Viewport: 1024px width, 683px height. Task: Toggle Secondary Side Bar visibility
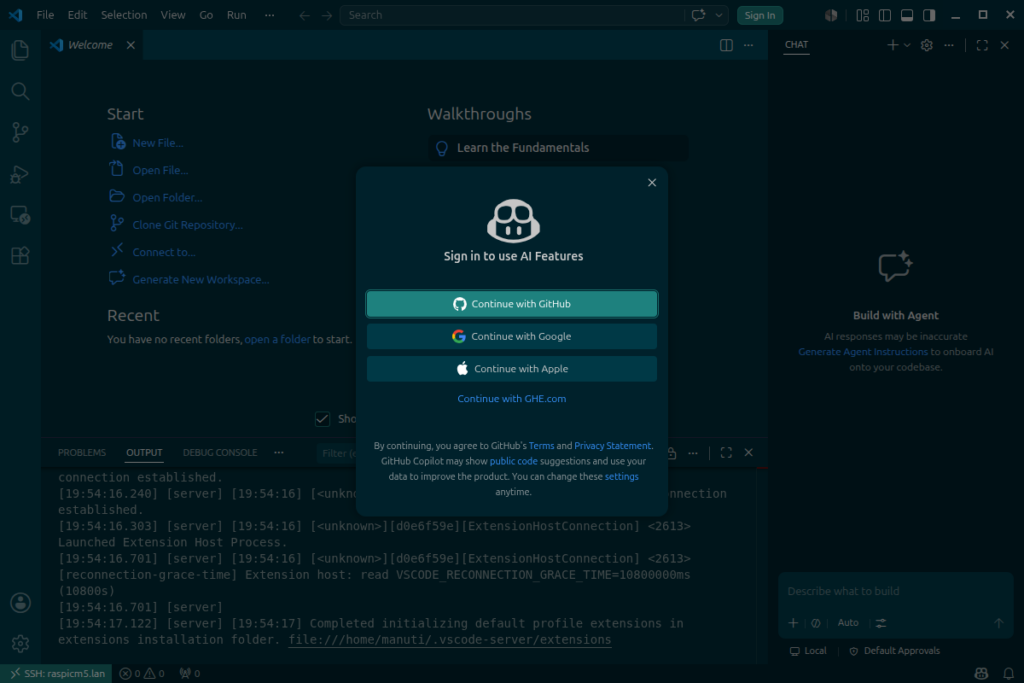(929, 15)
